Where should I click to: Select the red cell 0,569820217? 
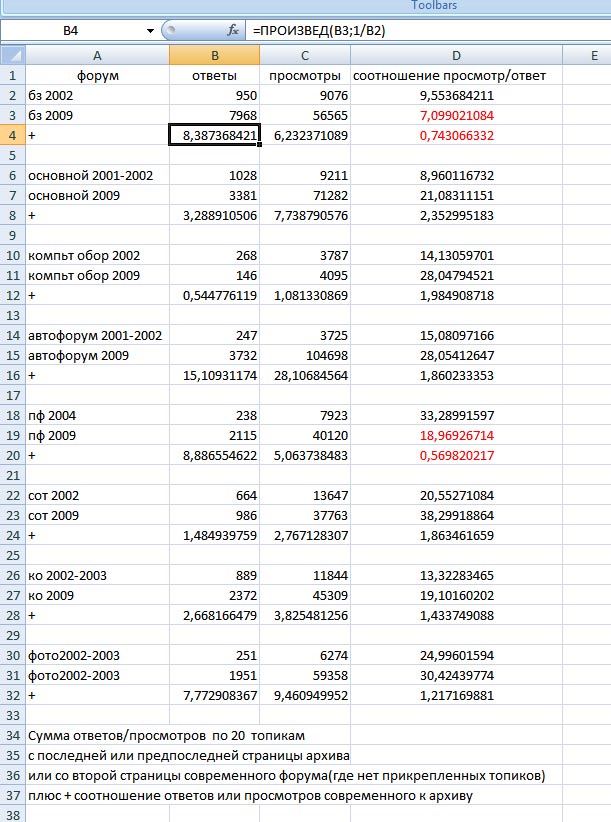[x=456, y=455]
